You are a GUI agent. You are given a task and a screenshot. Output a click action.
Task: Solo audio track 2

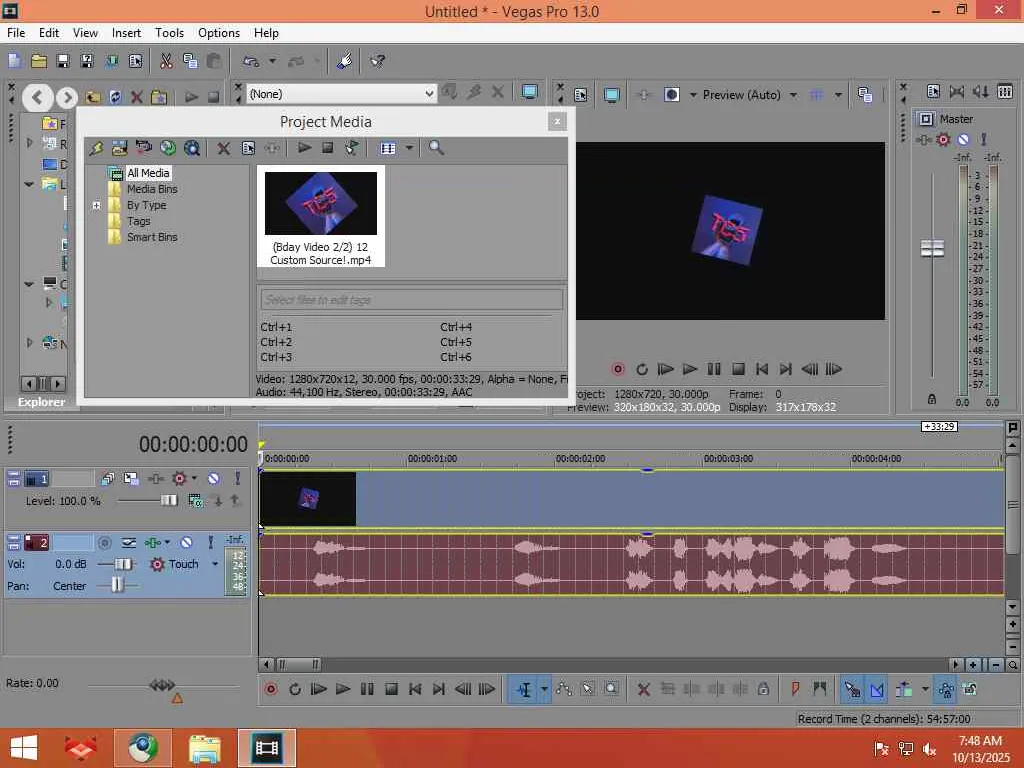(x=210, y=542)
